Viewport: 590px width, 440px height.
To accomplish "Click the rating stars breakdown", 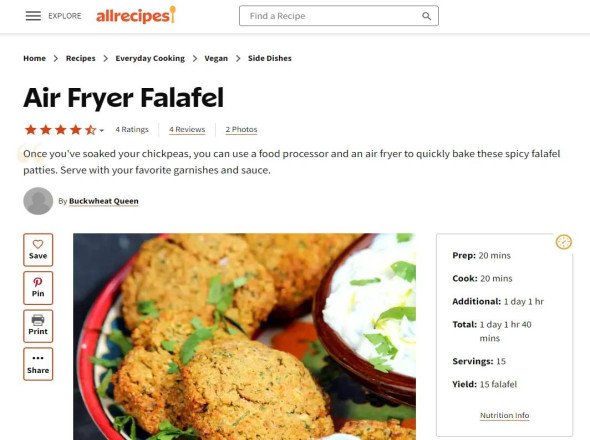I will coord(60,130).
